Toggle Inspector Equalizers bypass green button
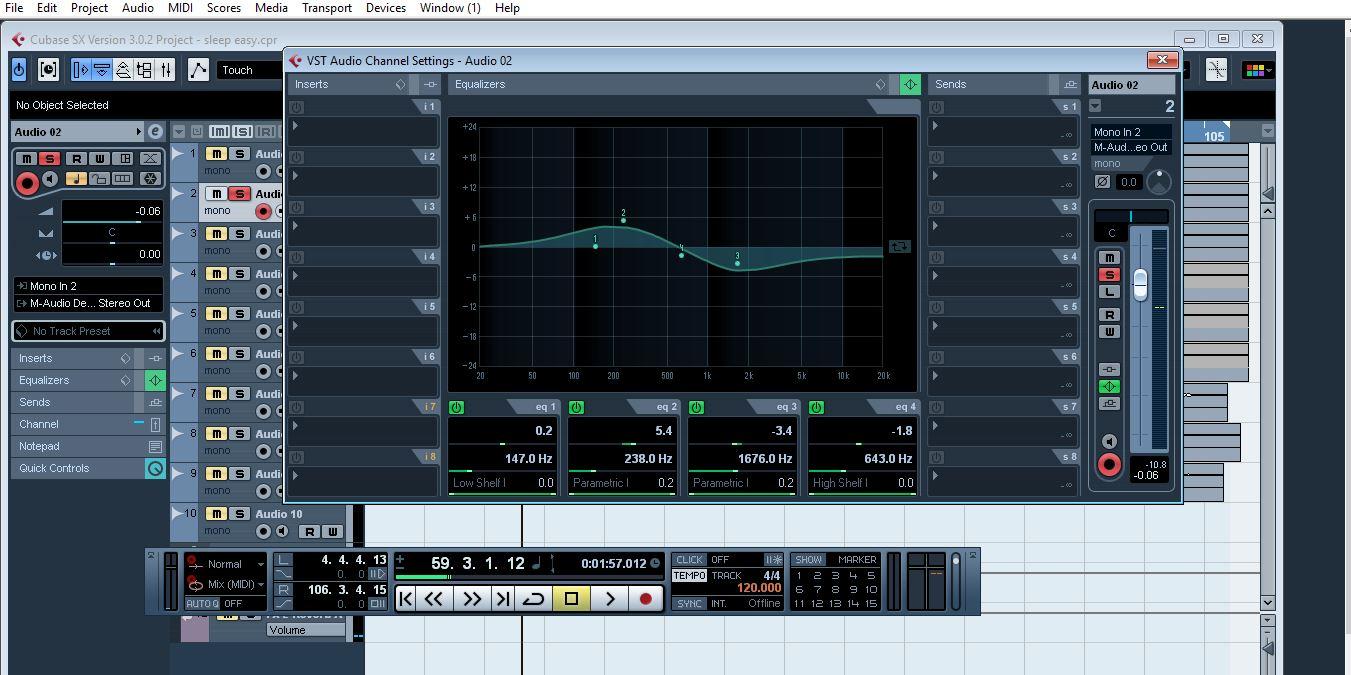 [x=155, y=380]
